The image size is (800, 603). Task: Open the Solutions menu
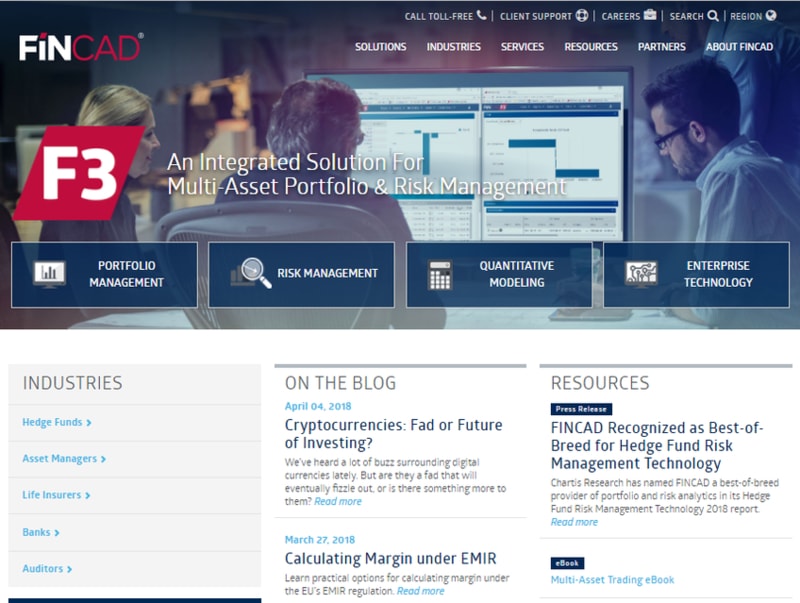(x=381, y=46)
